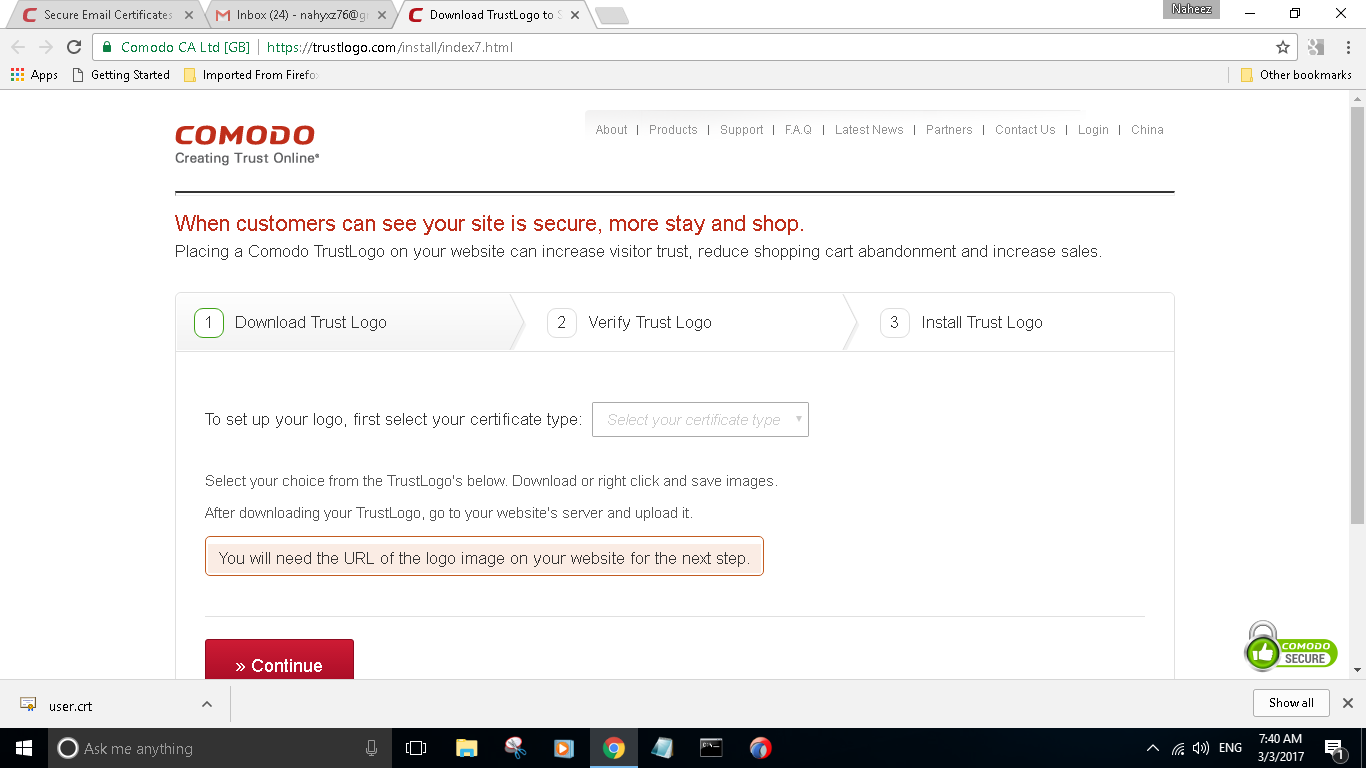Click the Naheez profile button
The image size is (1366, 768).
[1191, 9]
